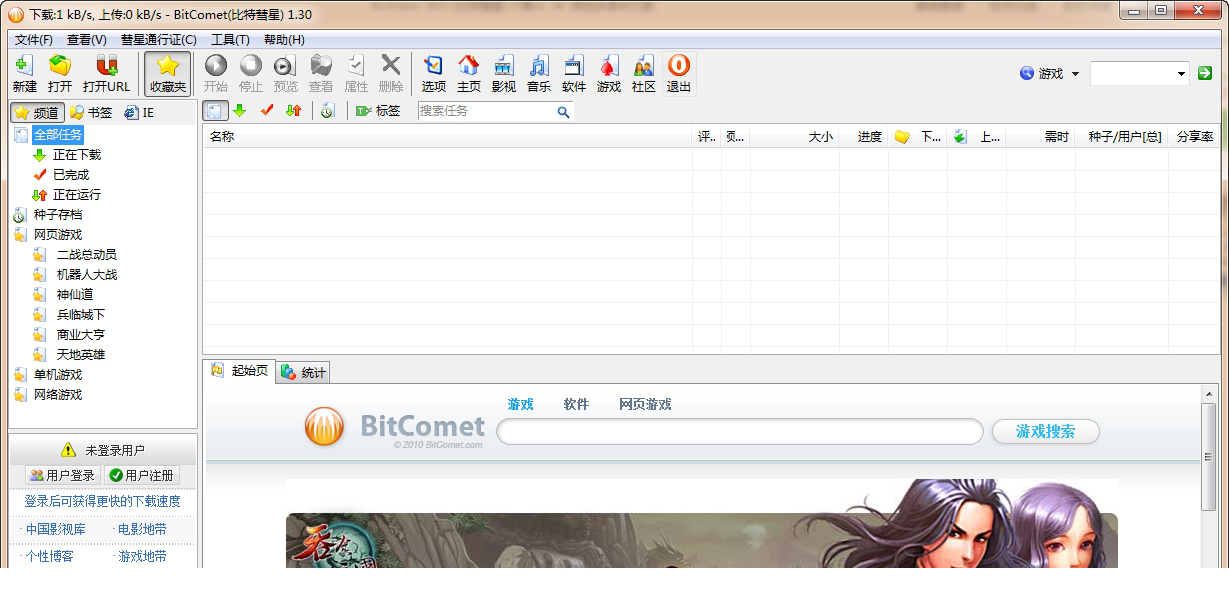The image size is (1229, 590).
Task: Toggle the green downloading filter arrow
Action: (x=240, y=111)
